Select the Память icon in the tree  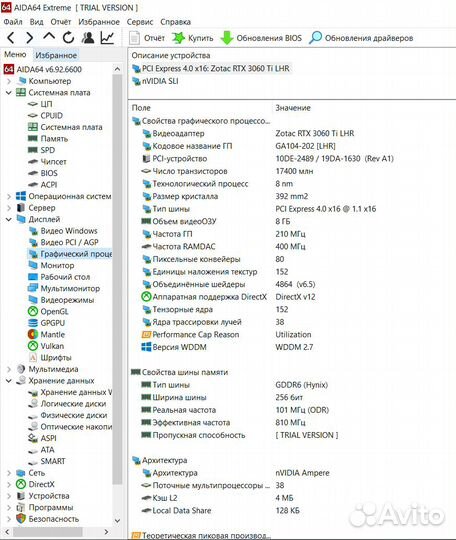(33, 138)
